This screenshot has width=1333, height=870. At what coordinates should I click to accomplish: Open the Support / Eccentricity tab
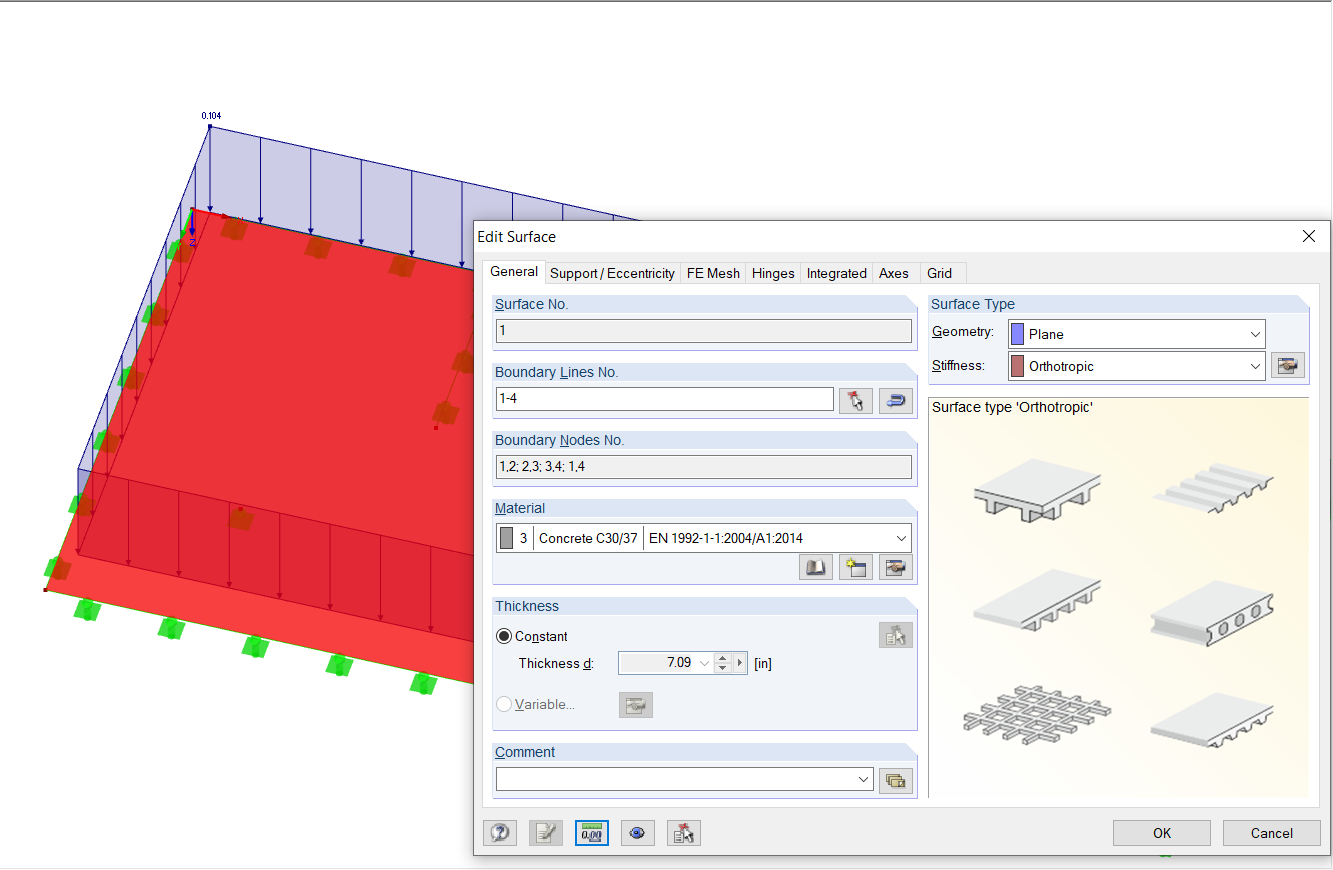[612, 272]
